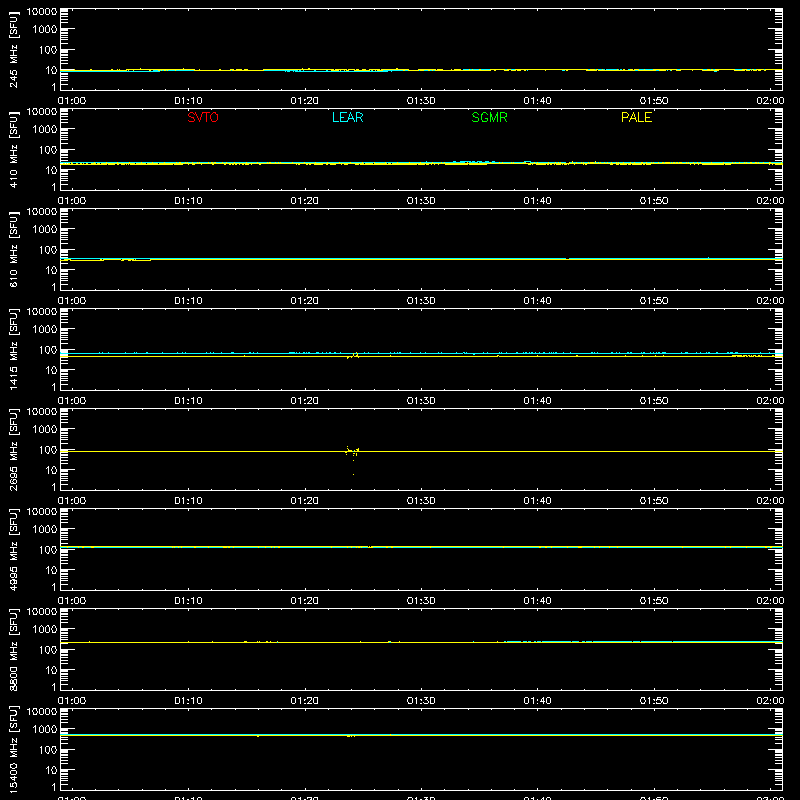Screen dimensions: 800x800
Task: Click the 01:30 label under 1415 MHz panel
Action: (x=421, y=401)
